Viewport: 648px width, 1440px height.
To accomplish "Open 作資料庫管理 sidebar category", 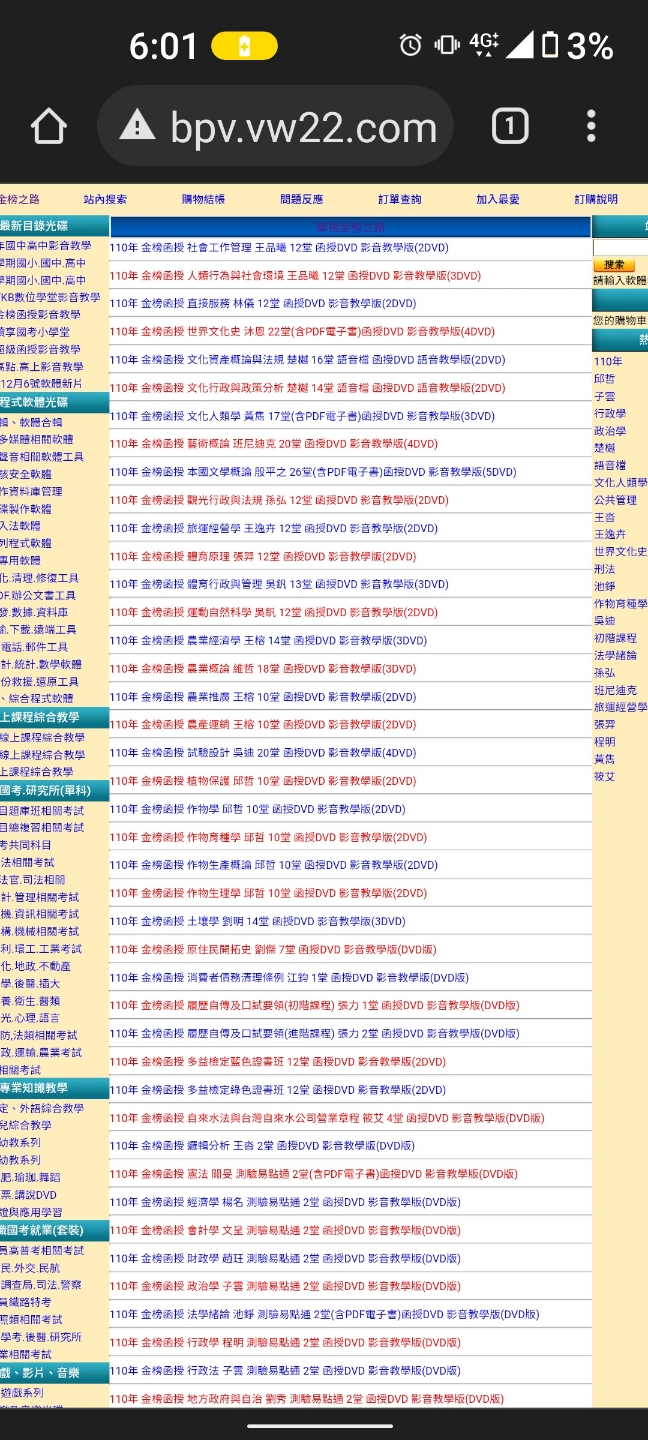I will click(31, 491).
